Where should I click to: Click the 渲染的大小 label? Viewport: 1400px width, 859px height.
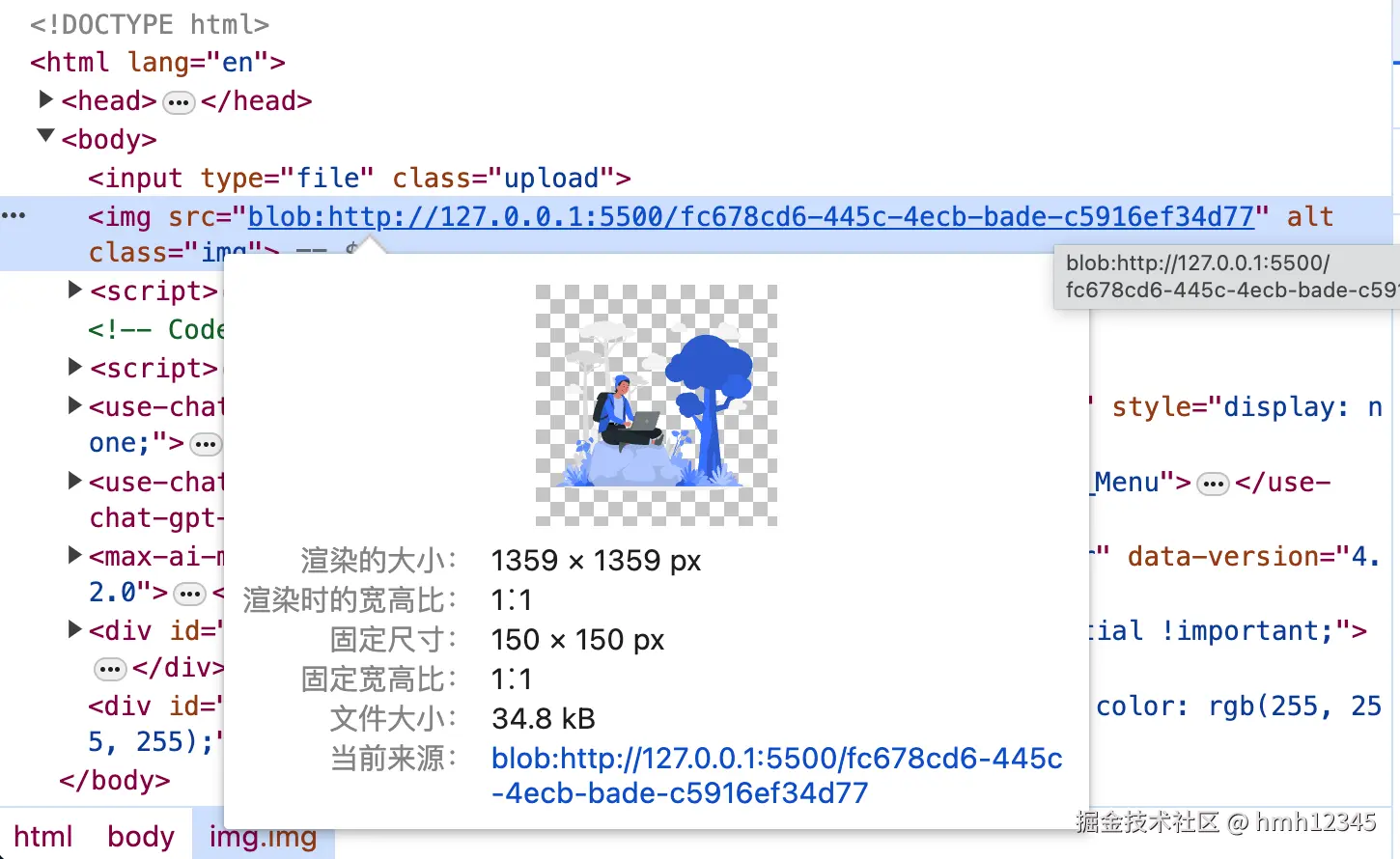(378, 561)
